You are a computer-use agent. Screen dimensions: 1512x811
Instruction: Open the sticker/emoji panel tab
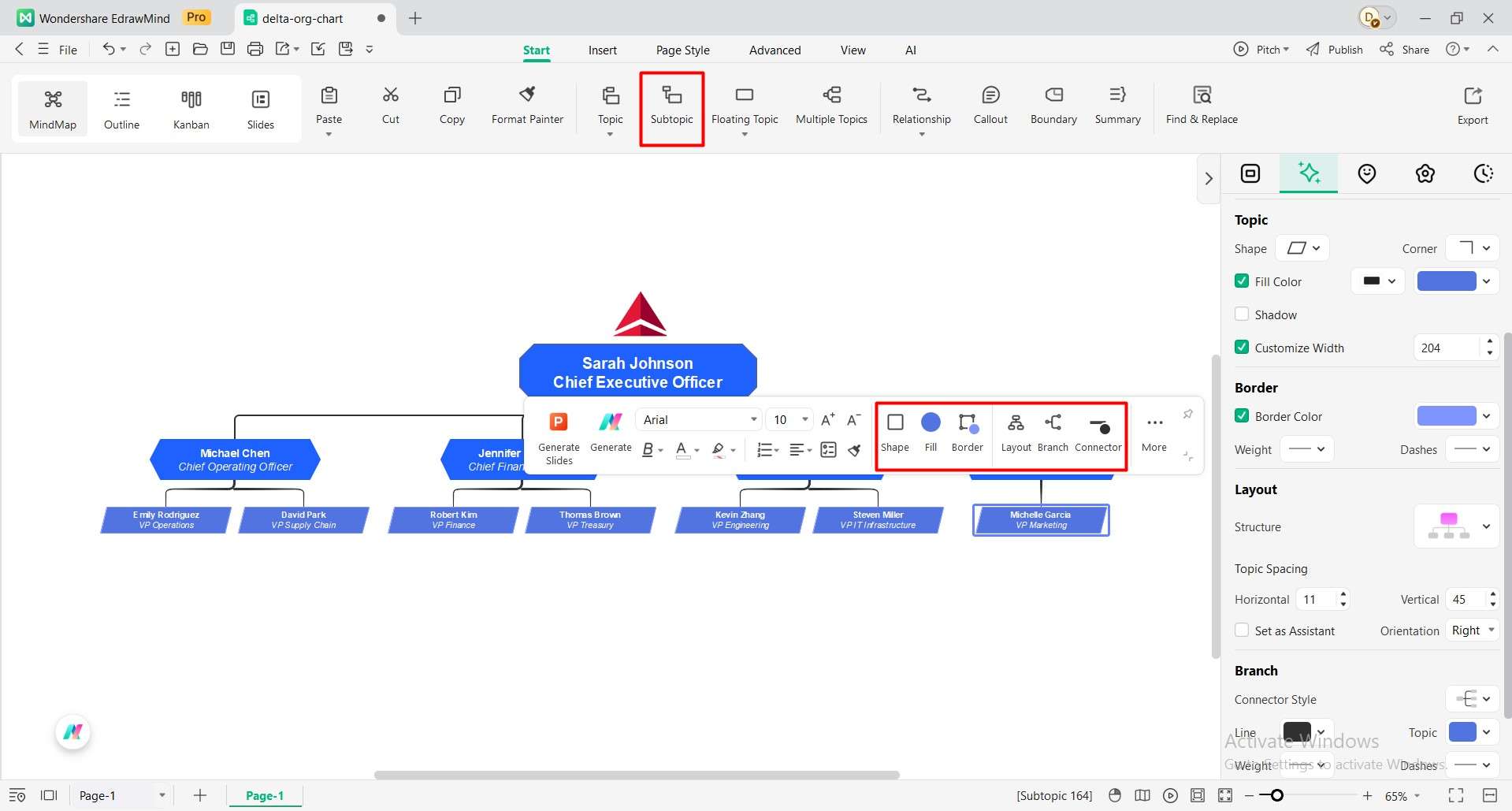click(1367, 173)
